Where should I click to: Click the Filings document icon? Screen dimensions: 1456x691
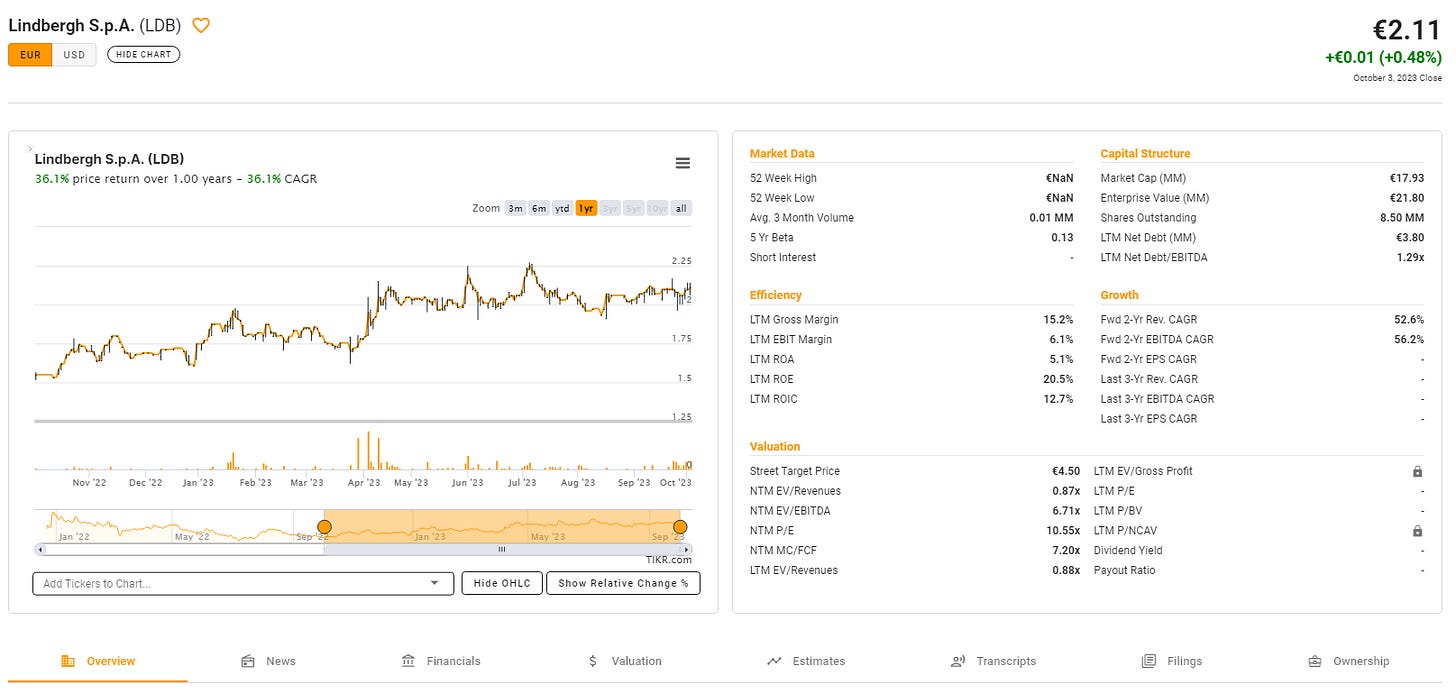[1149, 661]
